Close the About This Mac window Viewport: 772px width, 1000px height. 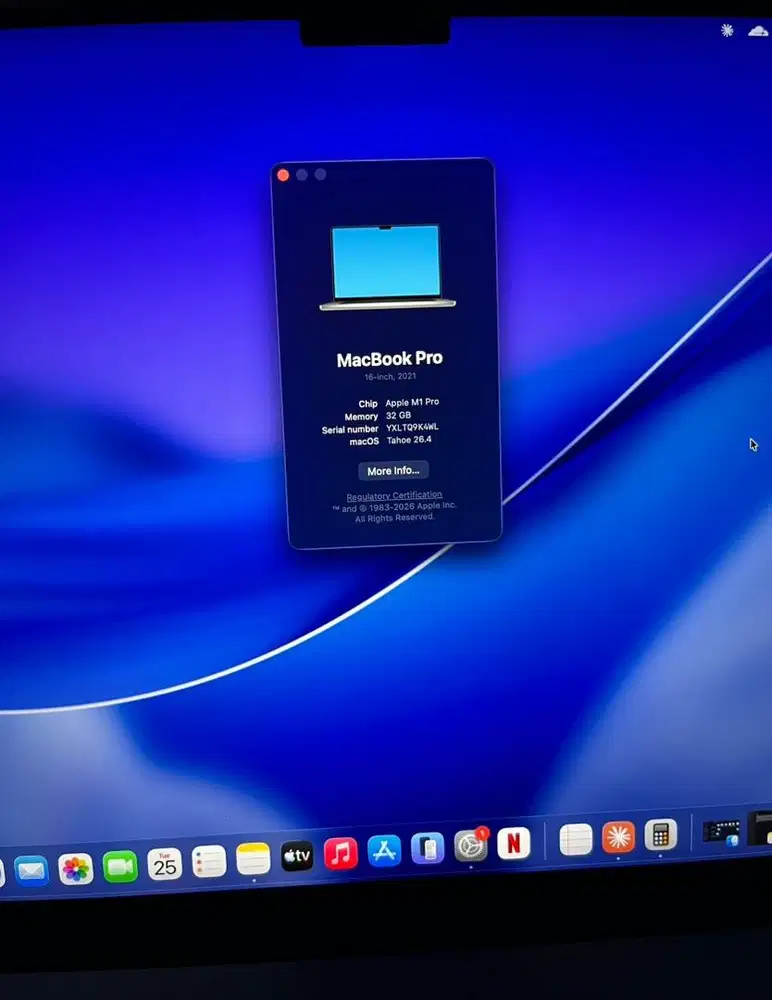283,175
